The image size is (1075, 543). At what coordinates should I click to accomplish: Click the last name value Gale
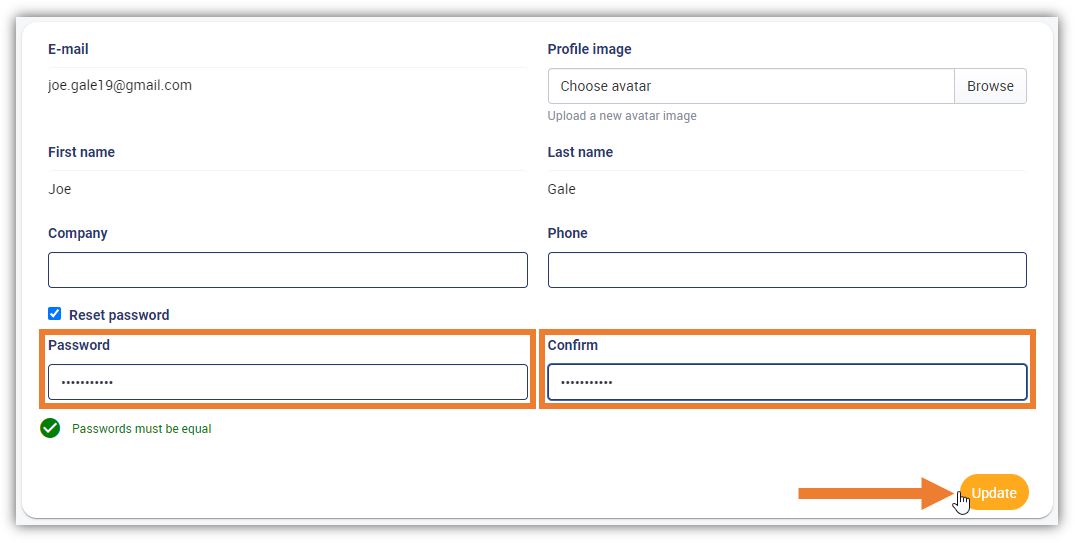coord(561,189)
